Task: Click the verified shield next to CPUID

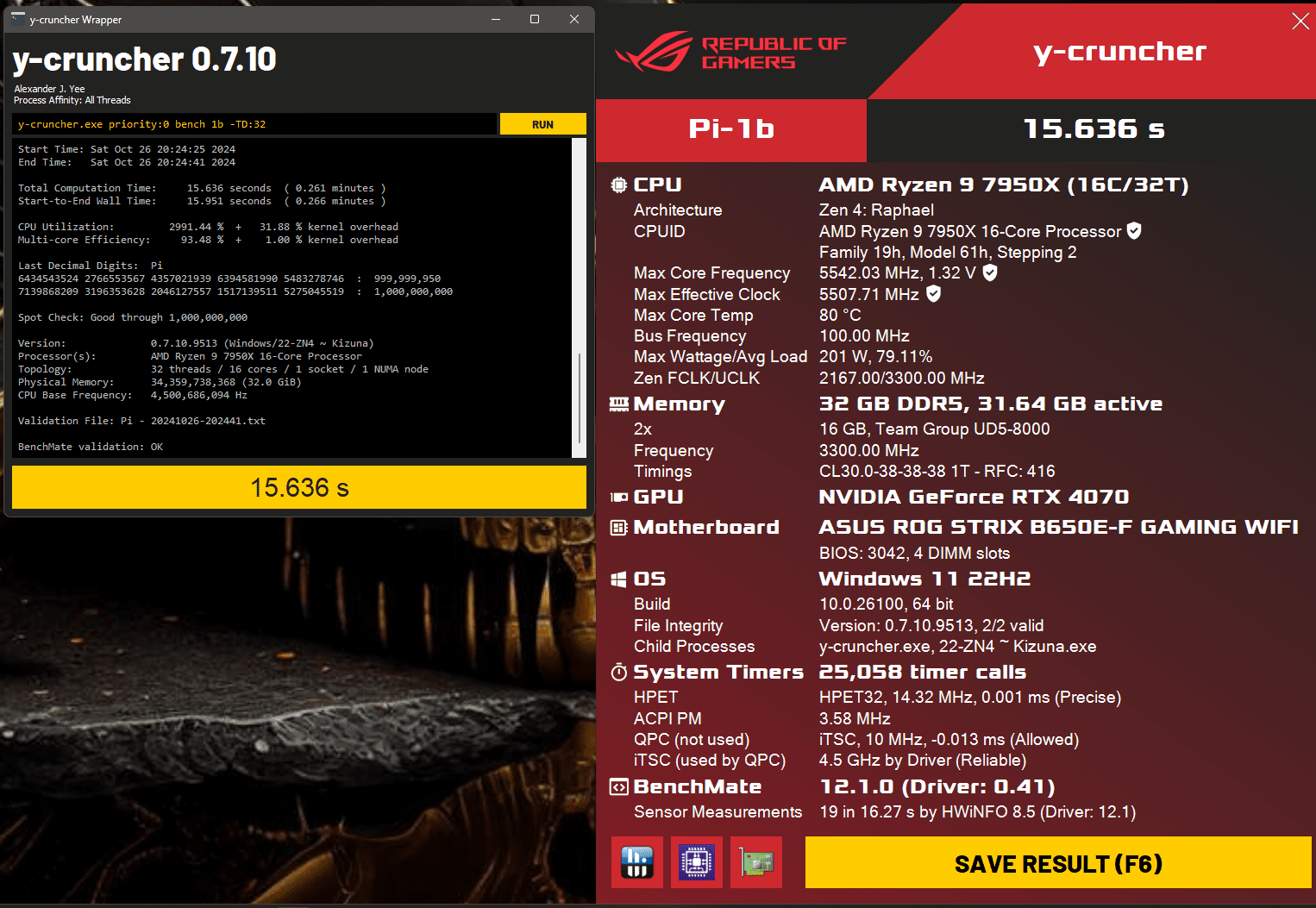Action: [x=1134, y=231]
